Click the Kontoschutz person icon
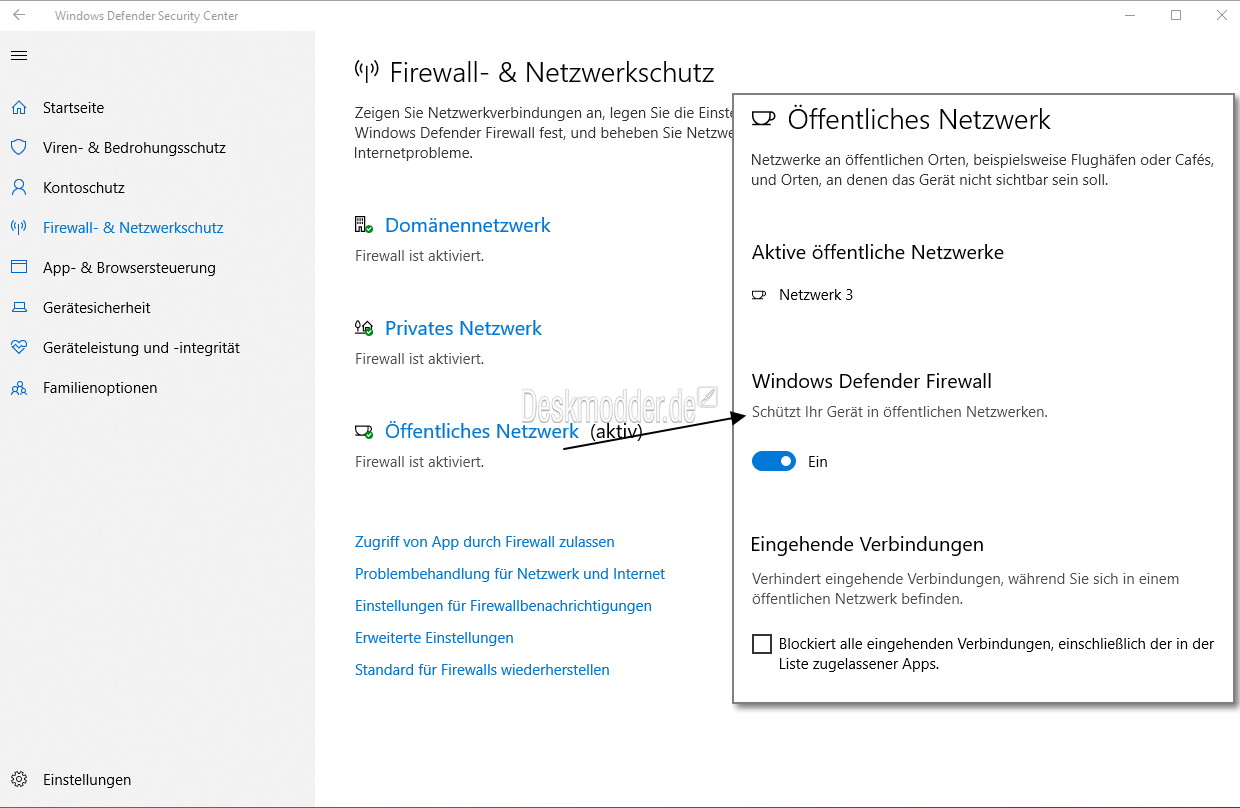 [x=18, y=188]
